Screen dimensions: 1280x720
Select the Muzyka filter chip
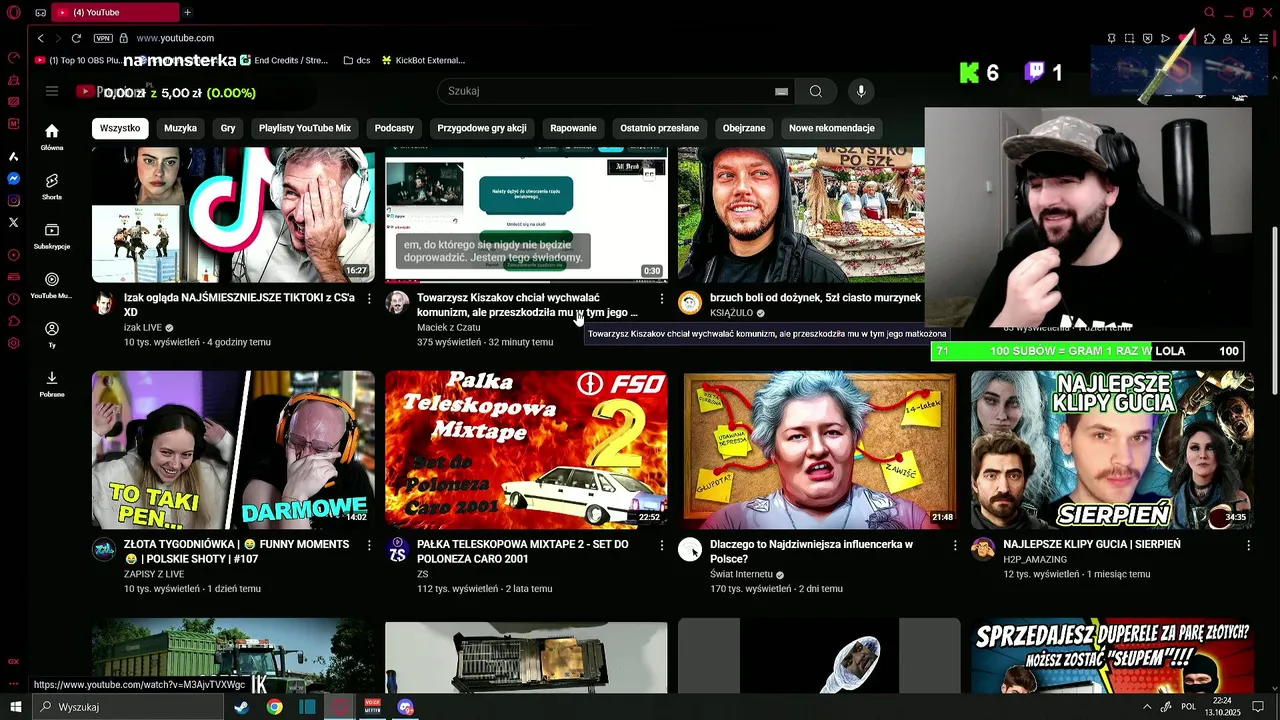pos(181,128)
